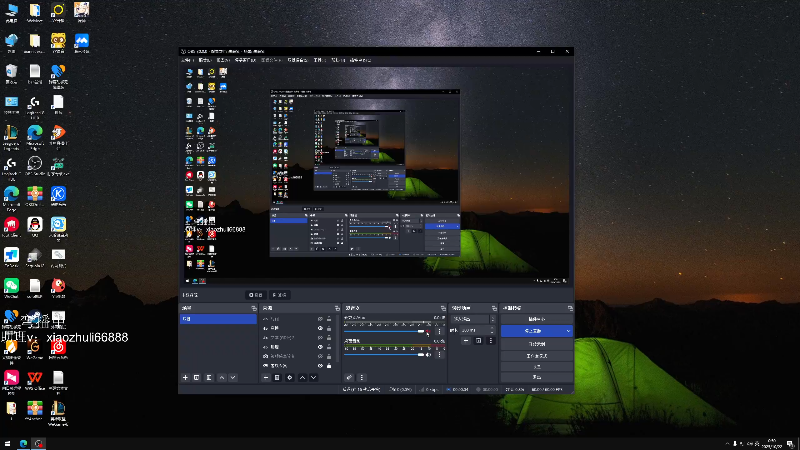Image resolution: width=800 pixels, height=450 pixels.
Task: Mute the second mixer channel's white speaker icon
Action: pyautogui.click(x=429, y=355)
